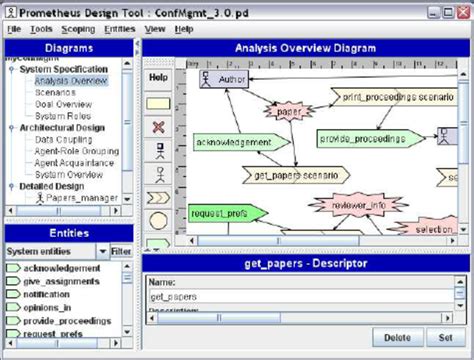The width and height of the screenshot is (474, 360).
Task: Select the actor stick figure palette tool
Action: click(160, 175)
